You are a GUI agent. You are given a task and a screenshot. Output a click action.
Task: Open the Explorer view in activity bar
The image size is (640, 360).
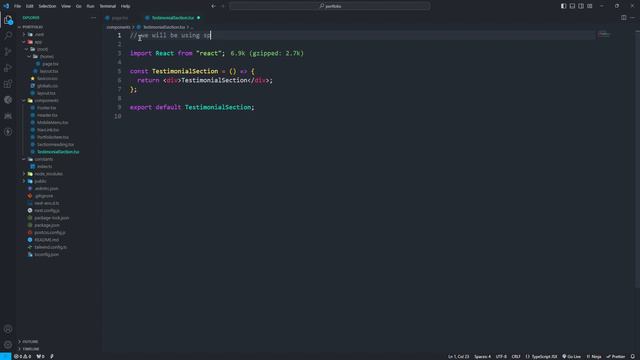(x=8, y=20)
